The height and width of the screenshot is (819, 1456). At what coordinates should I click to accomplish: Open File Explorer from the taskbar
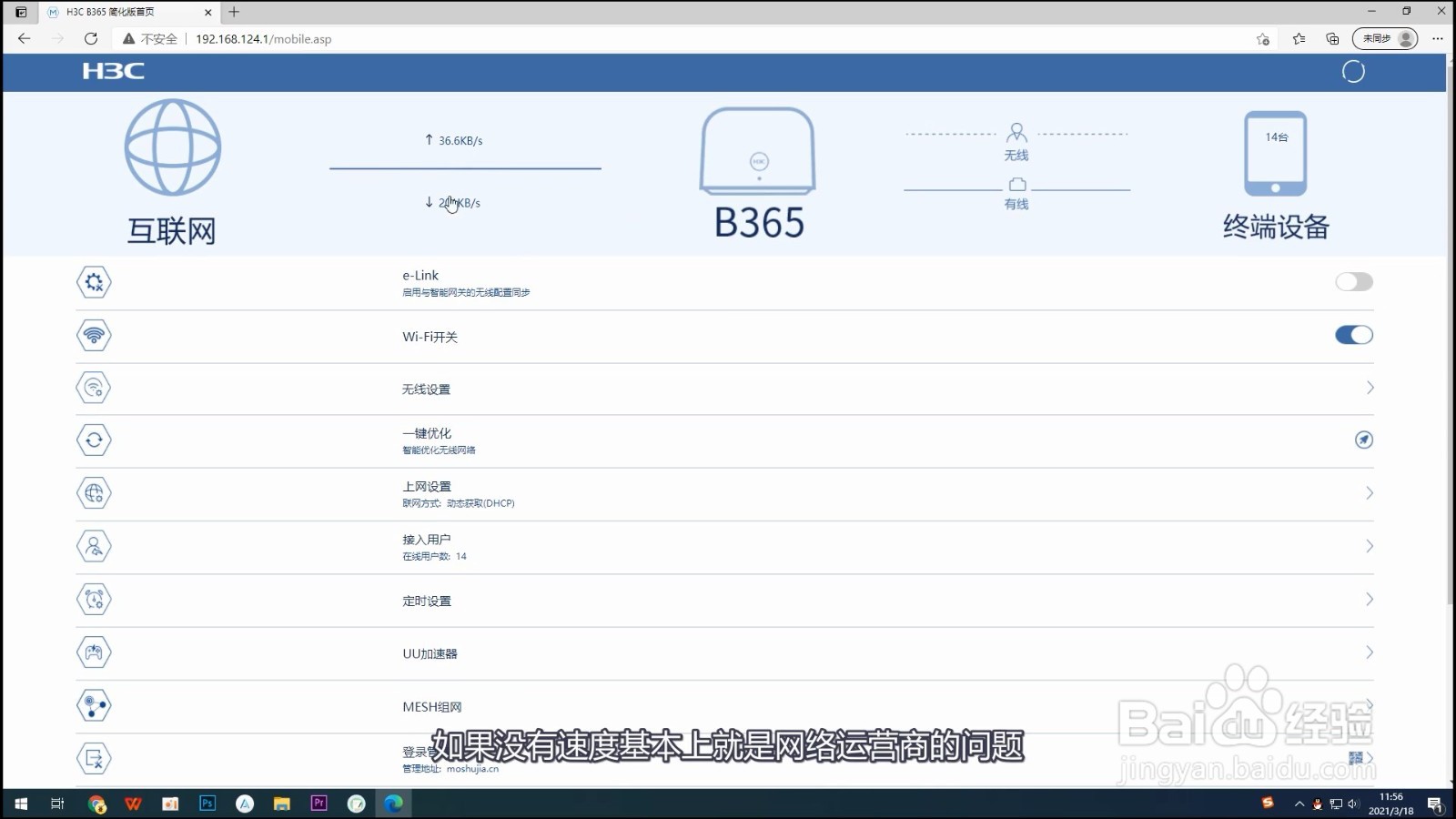pyautogui.click(x=282, y=804)
